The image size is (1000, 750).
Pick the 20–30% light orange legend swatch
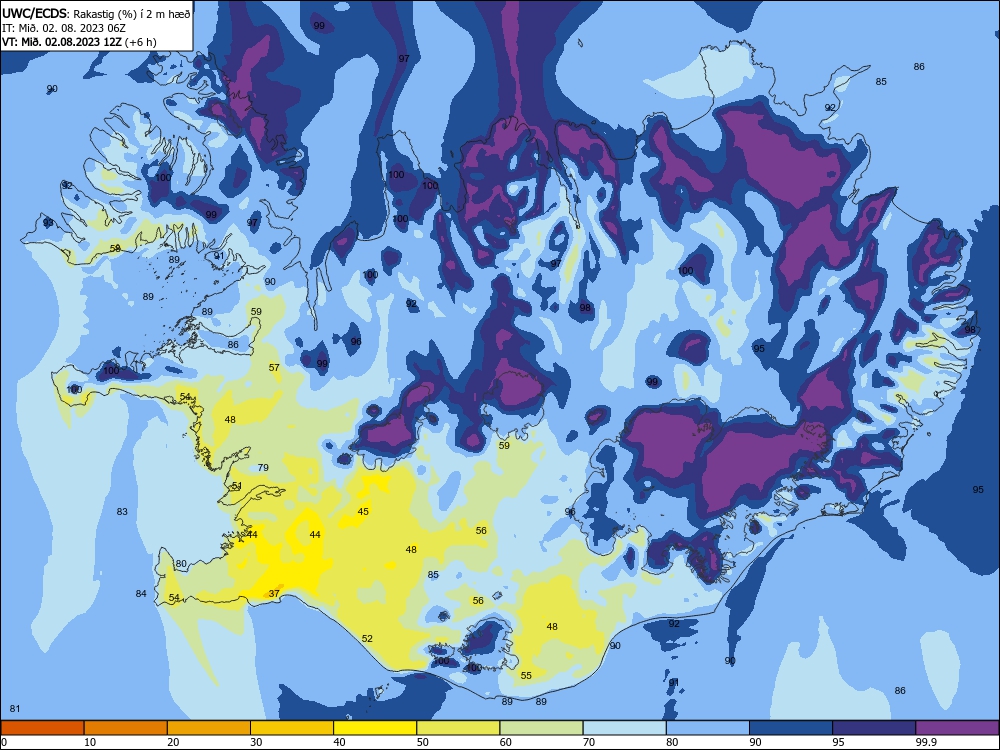209,728
